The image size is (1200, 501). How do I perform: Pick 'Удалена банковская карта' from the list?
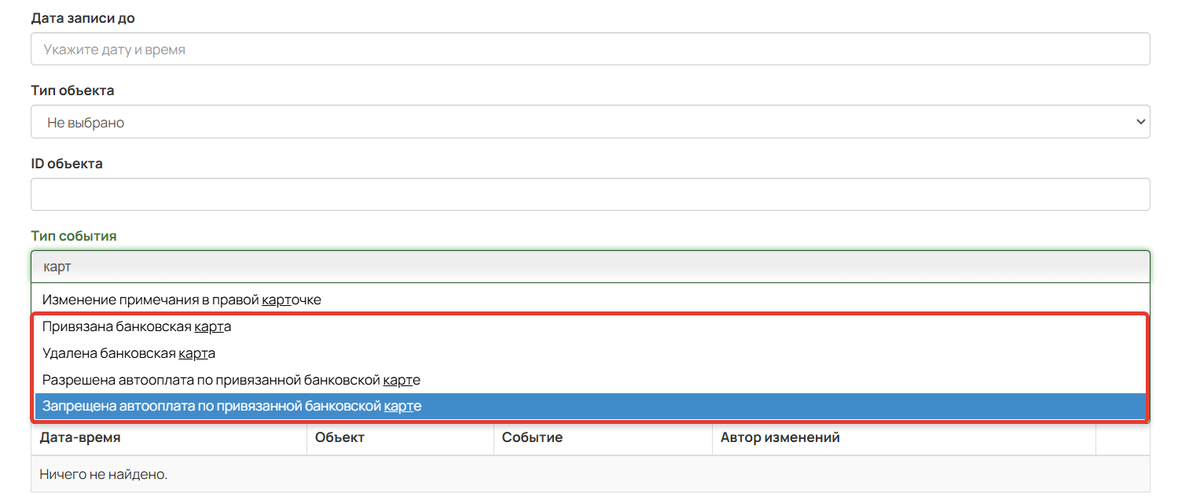[590, 353]
